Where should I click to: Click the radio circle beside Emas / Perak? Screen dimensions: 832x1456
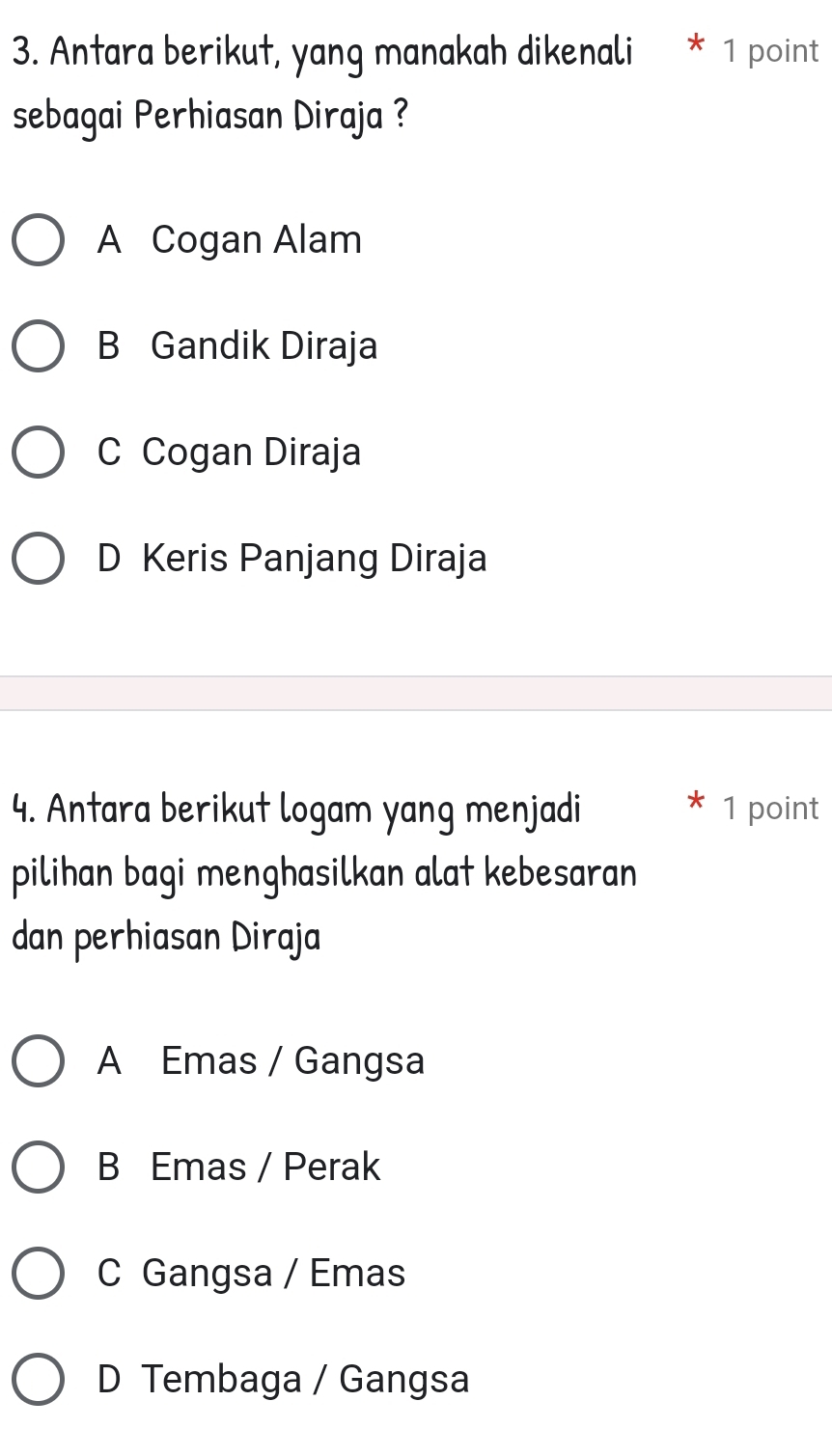tap(38, 1168)
